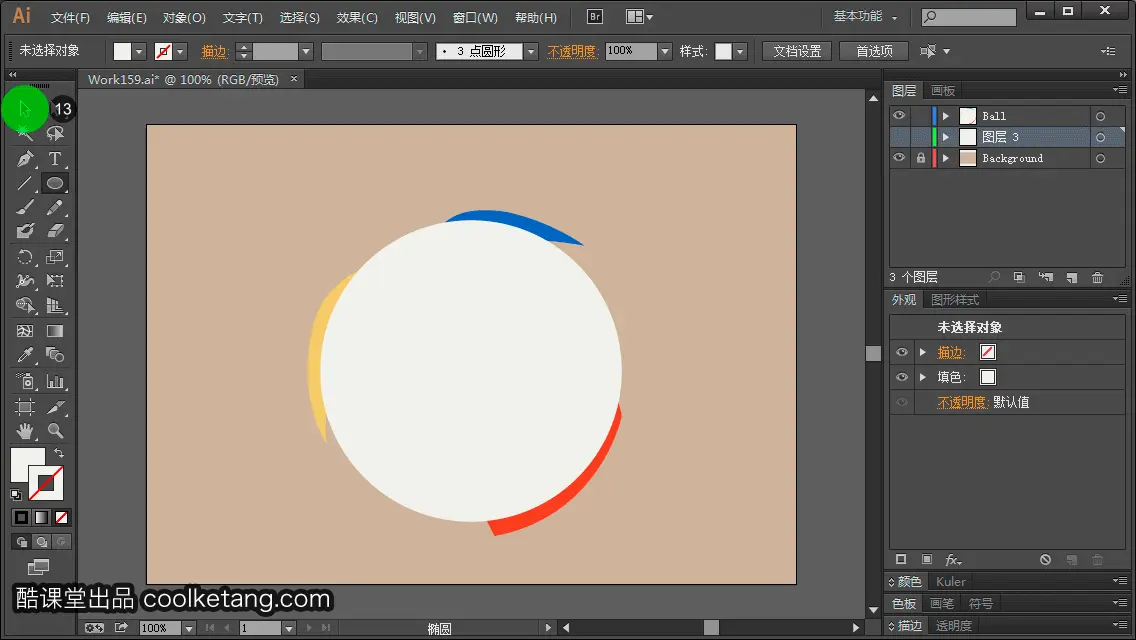1136x640 pixels.
Task: Swap fill and stroke colors
Action: 59,453
